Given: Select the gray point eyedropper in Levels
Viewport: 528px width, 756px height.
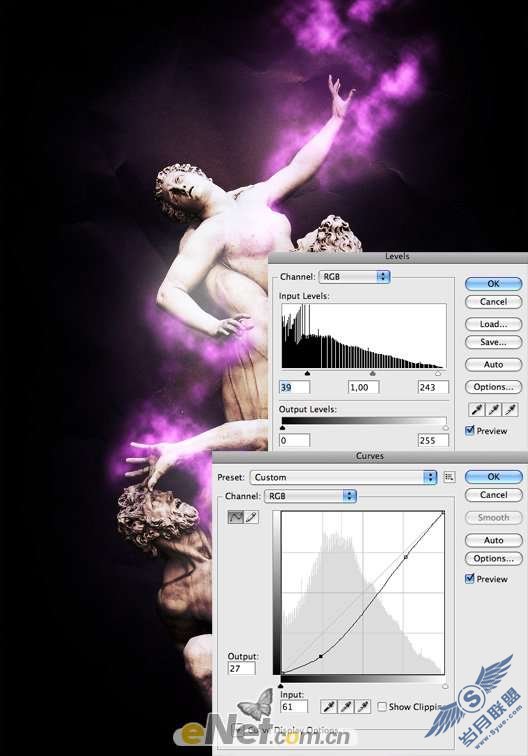Looking at the screenshot, I should point(493,410).
